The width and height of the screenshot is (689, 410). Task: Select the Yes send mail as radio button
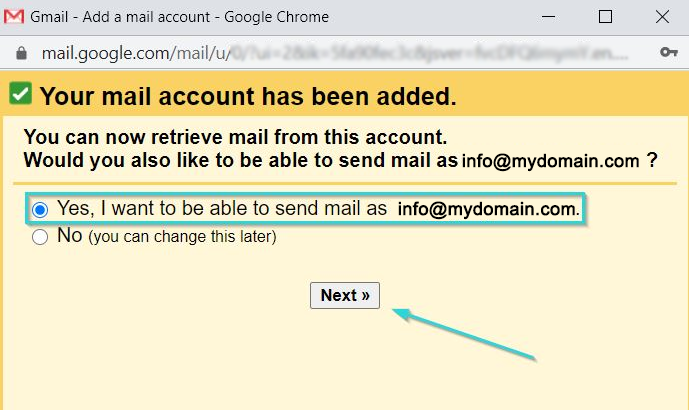[40, 210]
